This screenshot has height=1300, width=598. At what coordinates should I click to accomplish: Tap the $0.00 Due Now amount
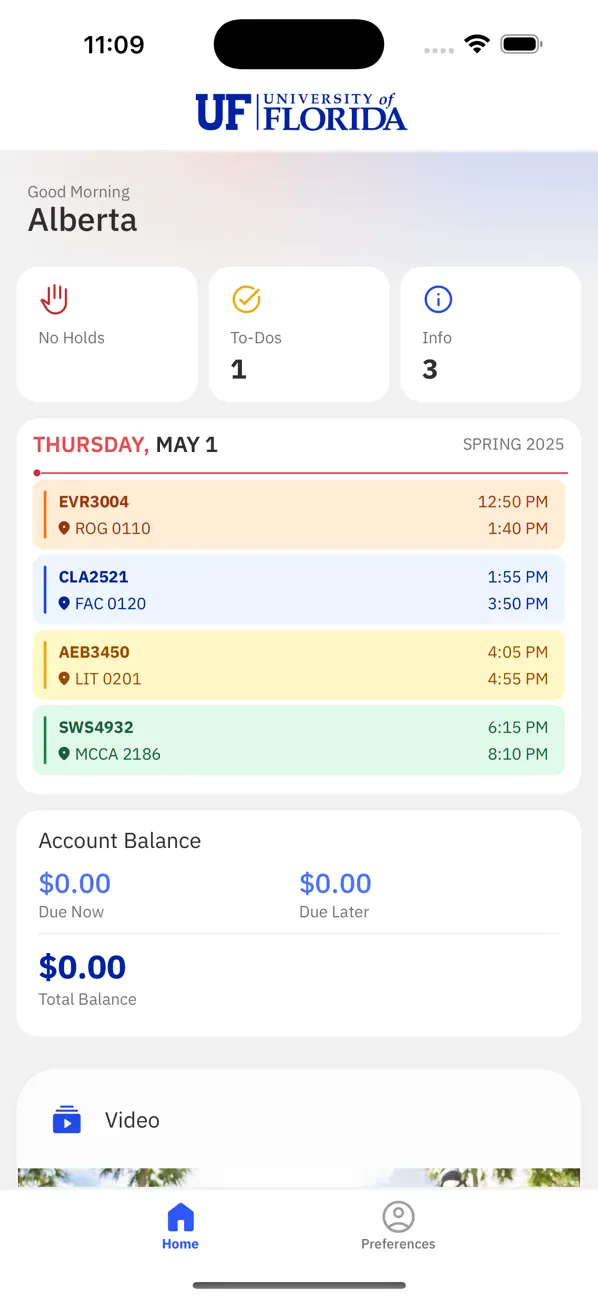click(x=75, y=883)
